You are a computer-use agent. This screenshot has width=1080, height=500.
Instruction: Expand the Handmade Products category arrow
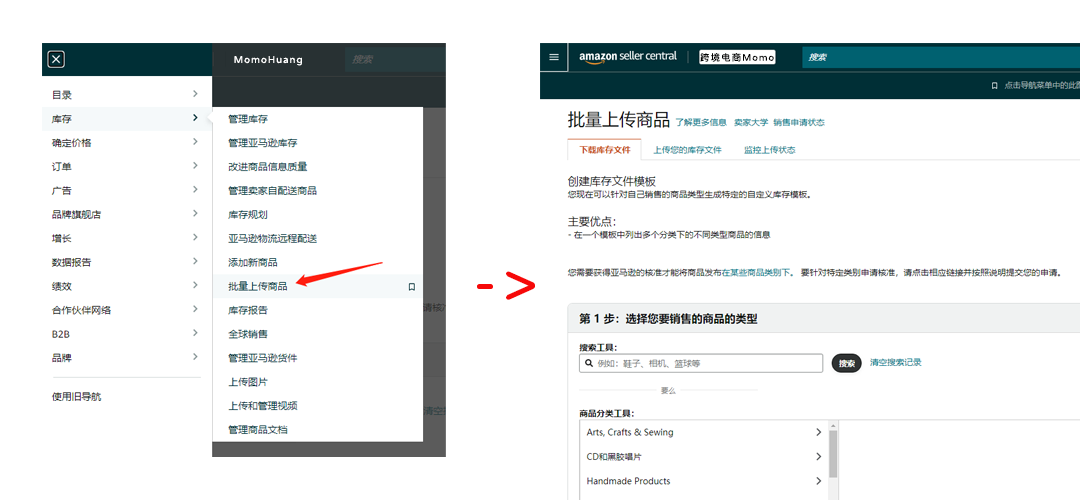point(818,481)
